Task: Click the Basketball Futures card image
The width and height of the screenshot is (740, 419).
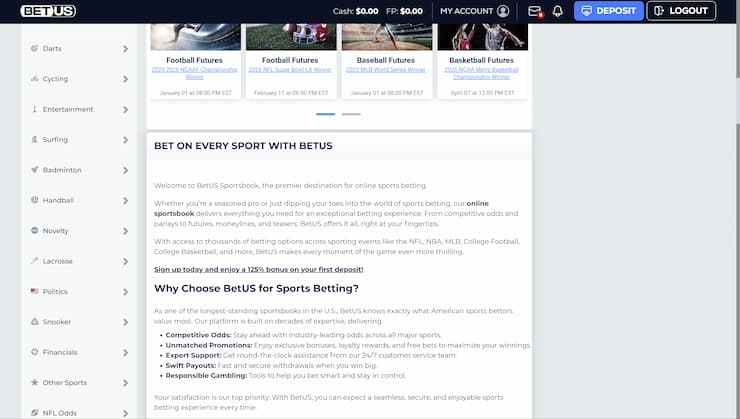Action: click(x=482, y=37)
